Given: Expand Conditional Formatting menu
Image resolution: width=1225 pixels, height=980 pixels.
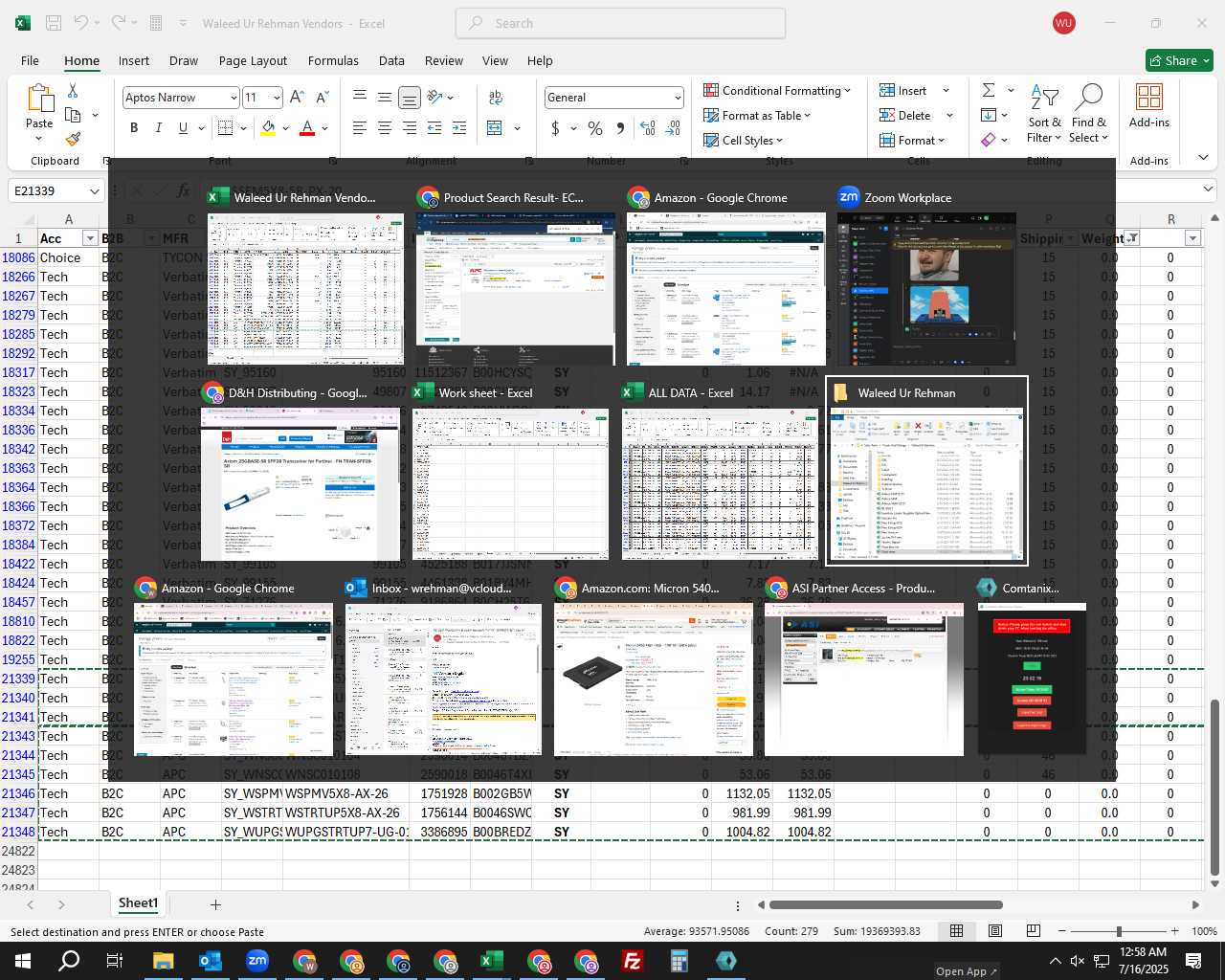Looking at the screenshot, I should [x=777, y=90].
